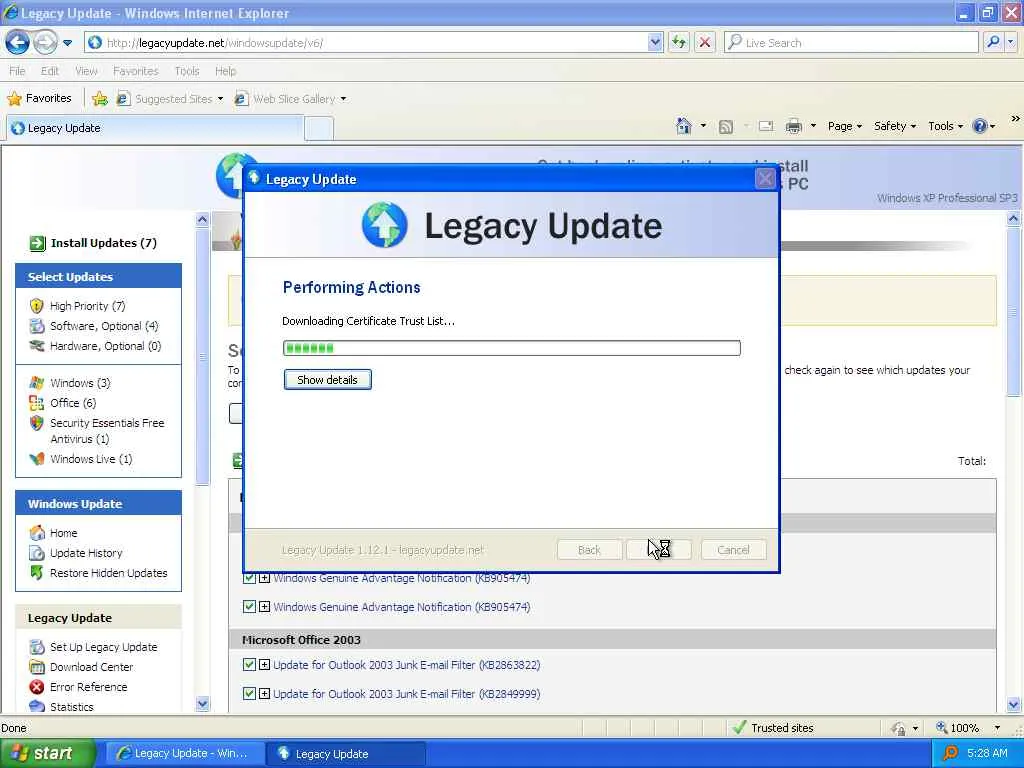Uncheck first Windows Genuine Advantage Notification checkbox
The width and height of the screenshot is (1024, 768).
(249, 578)
